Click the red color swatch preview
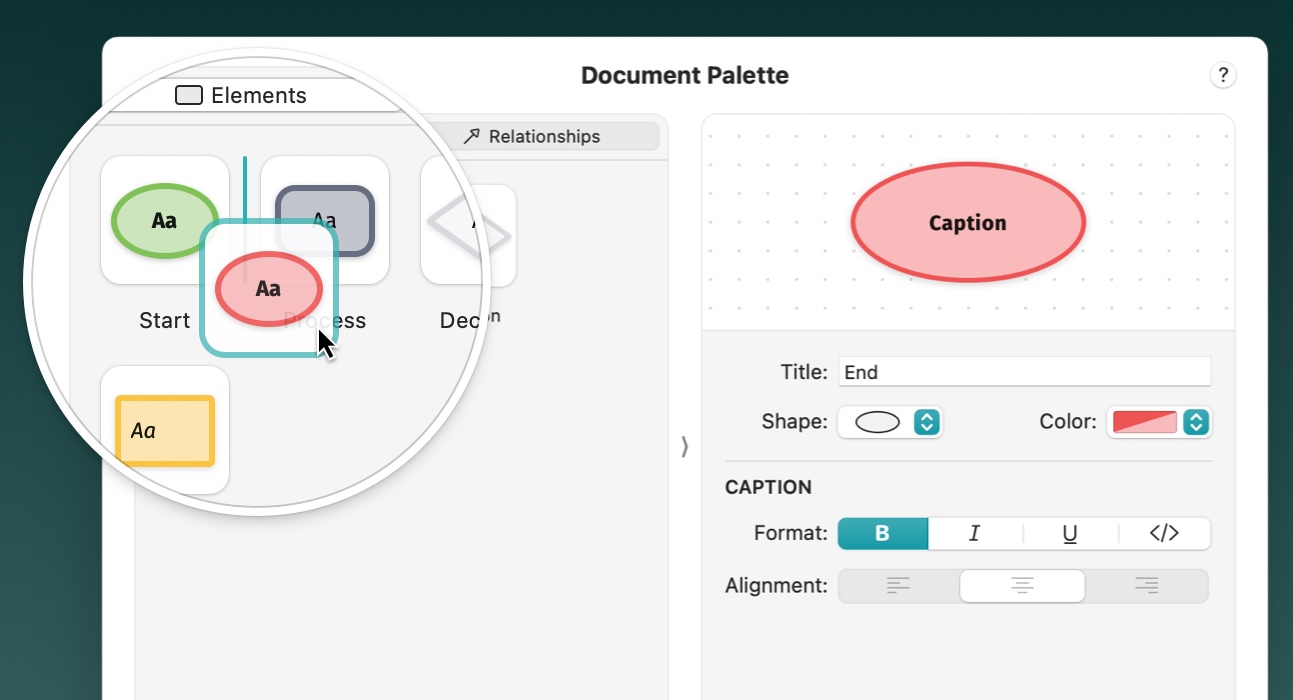Image resolution: width=1293 pixels, height=700 pixels. (x=1145, y=422)
